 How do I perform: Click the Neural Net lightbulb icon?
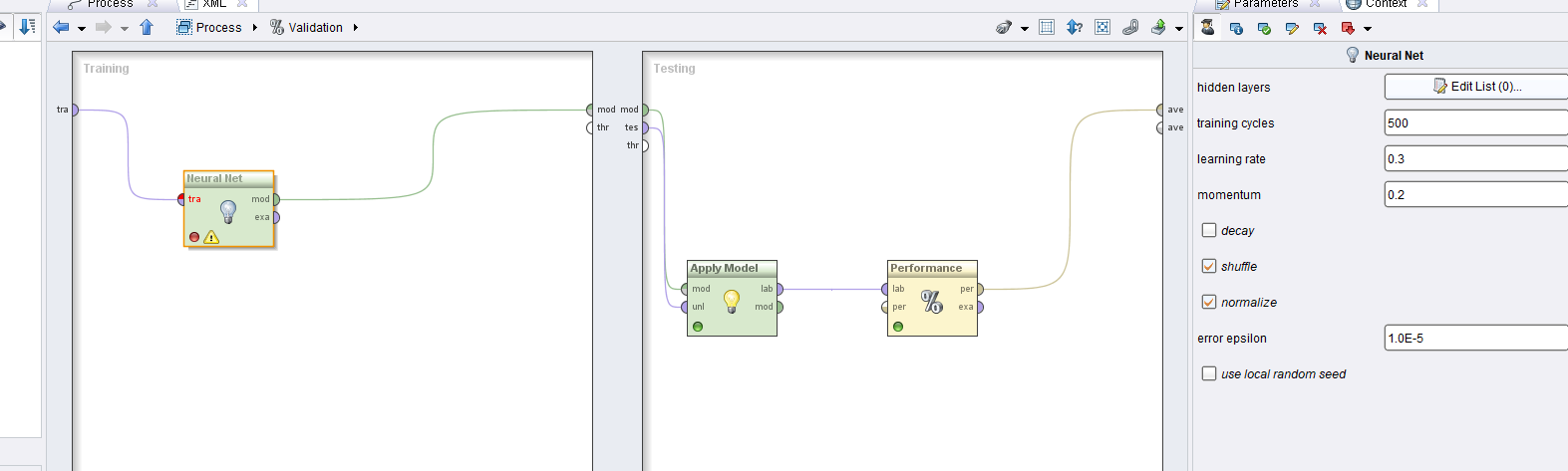click(x=228, y=211)
